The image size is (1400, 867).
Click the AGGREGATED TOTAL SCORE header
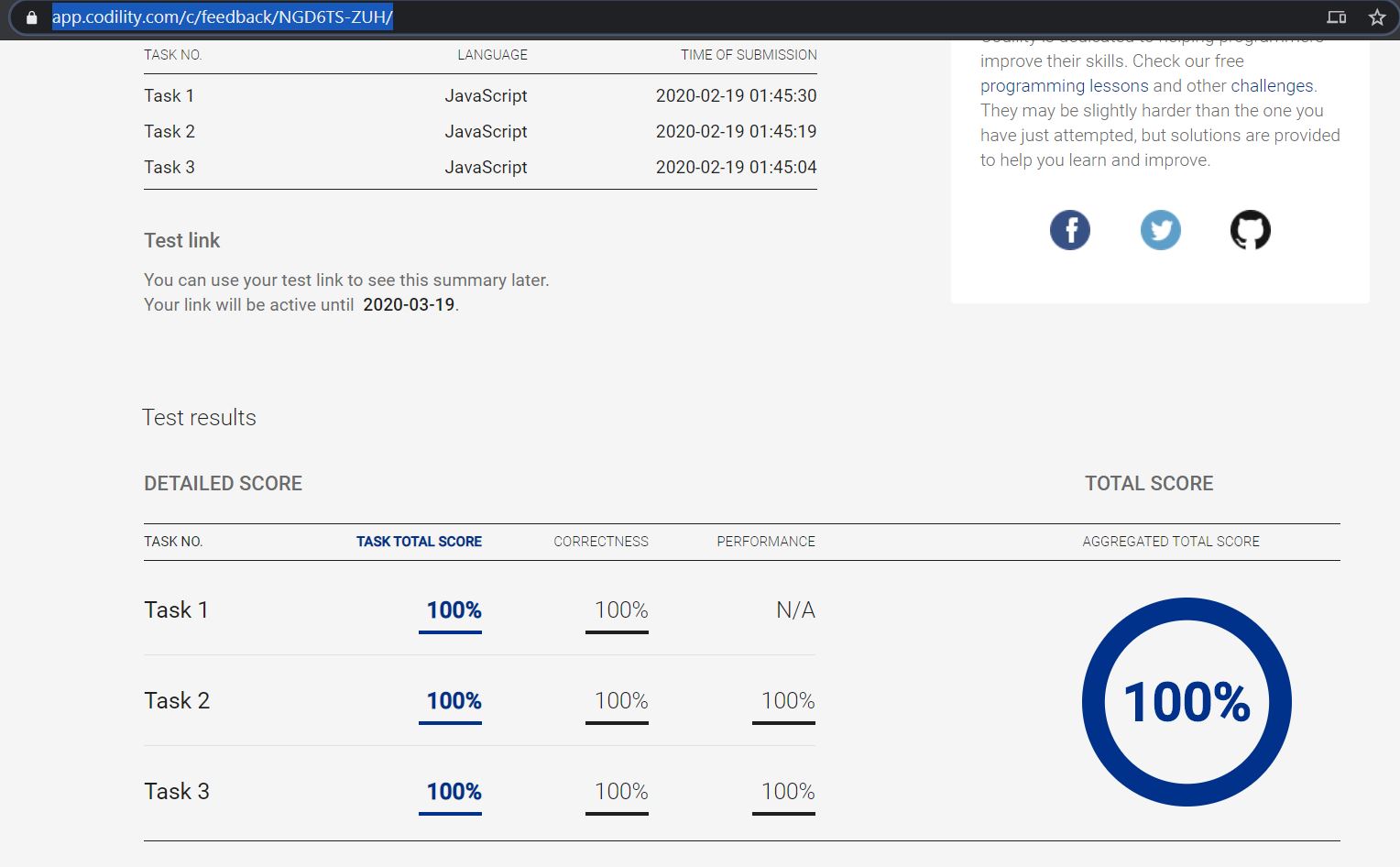click(1171, 542)
